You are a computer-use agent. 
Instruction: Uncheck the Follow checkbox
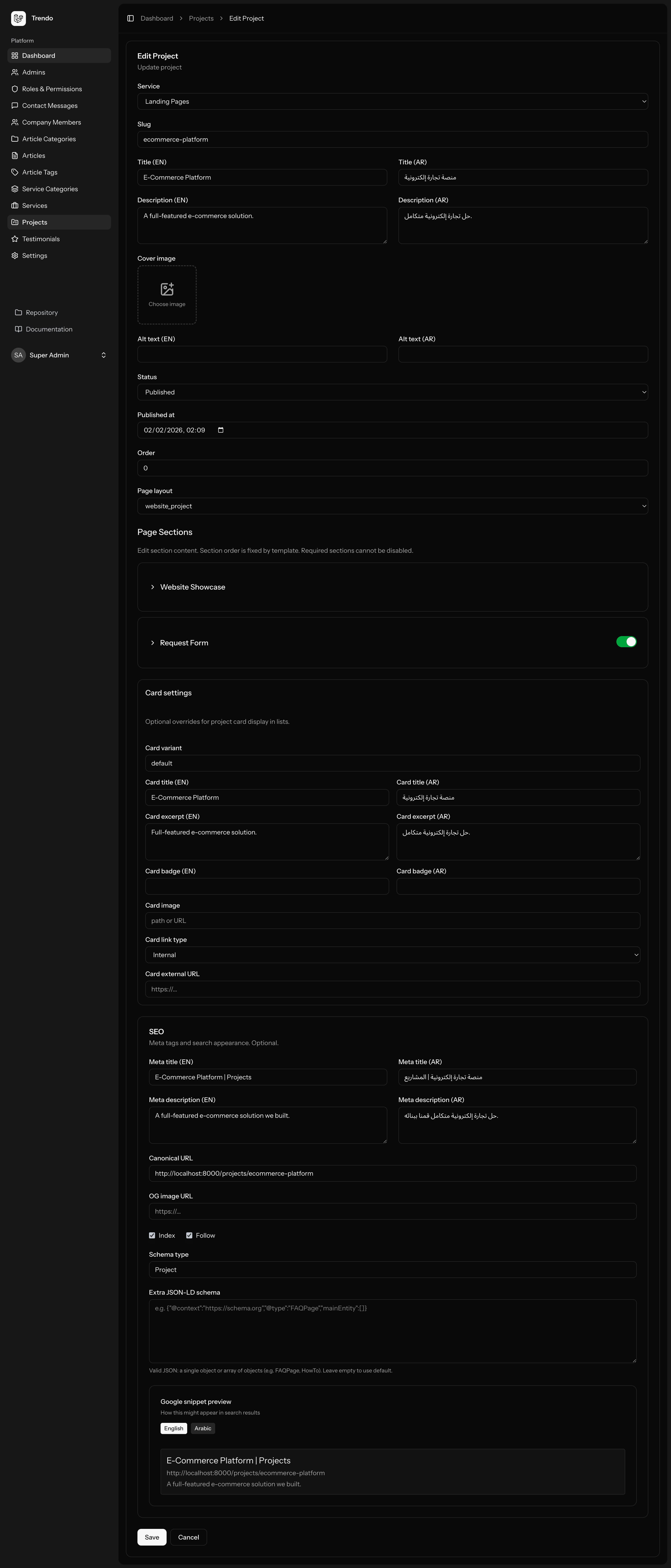pyautogui.click(x=189, y=1236)
